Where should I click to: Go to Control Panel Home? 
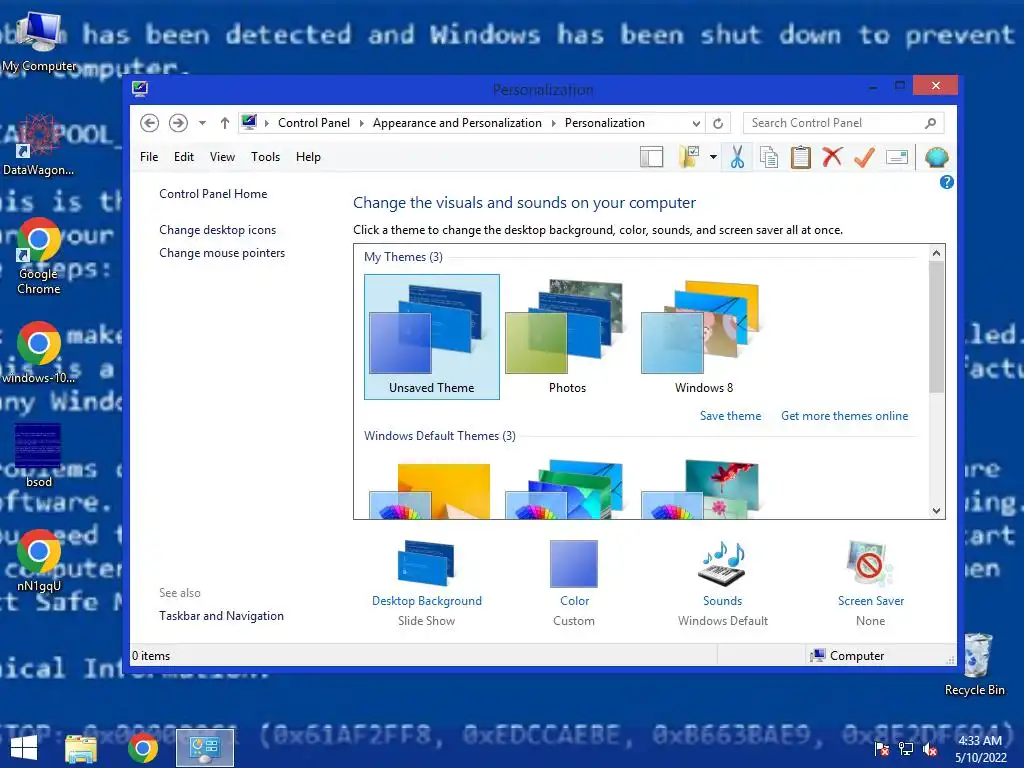click(213, 194)
